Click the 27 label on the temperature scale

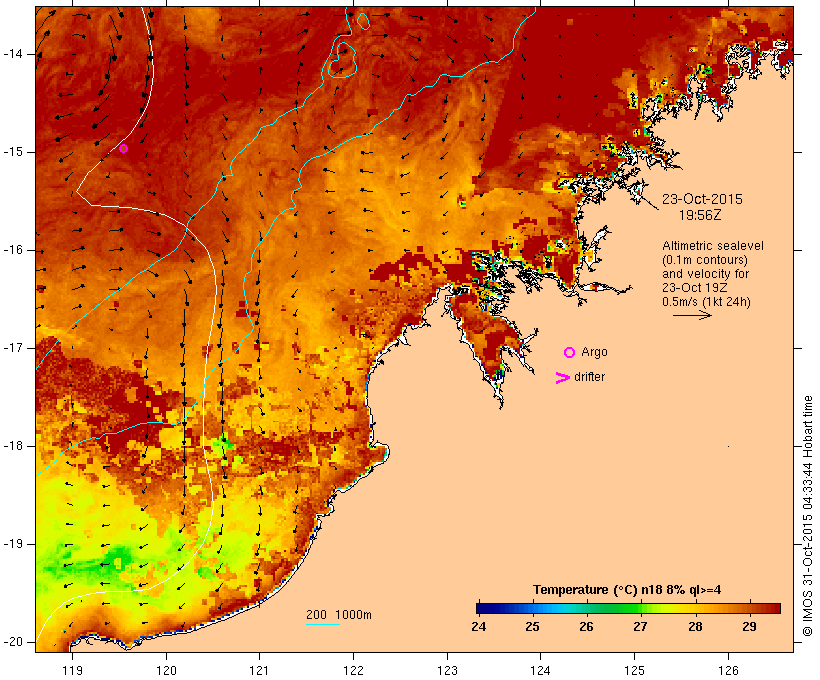pyautogui.click(x=640, y=626)
